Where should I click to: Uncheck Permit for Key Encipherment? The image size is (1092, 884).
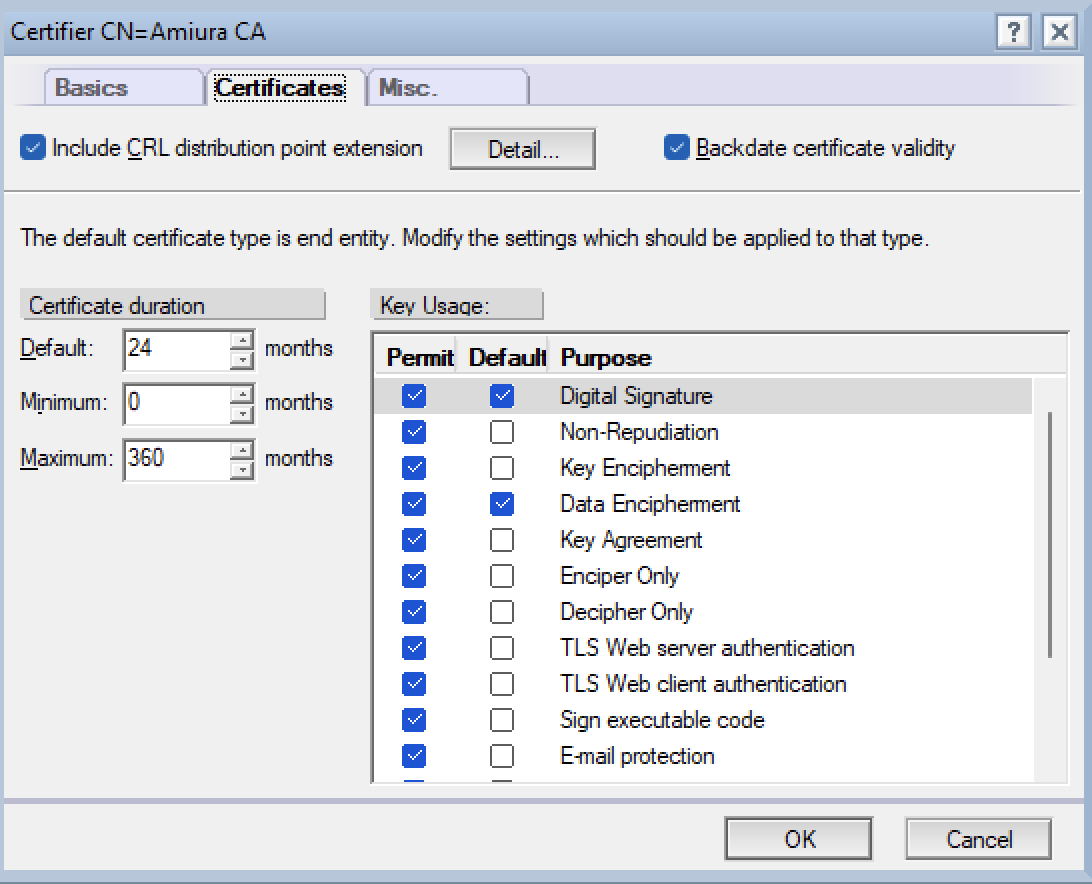click(x=414, y=467)
